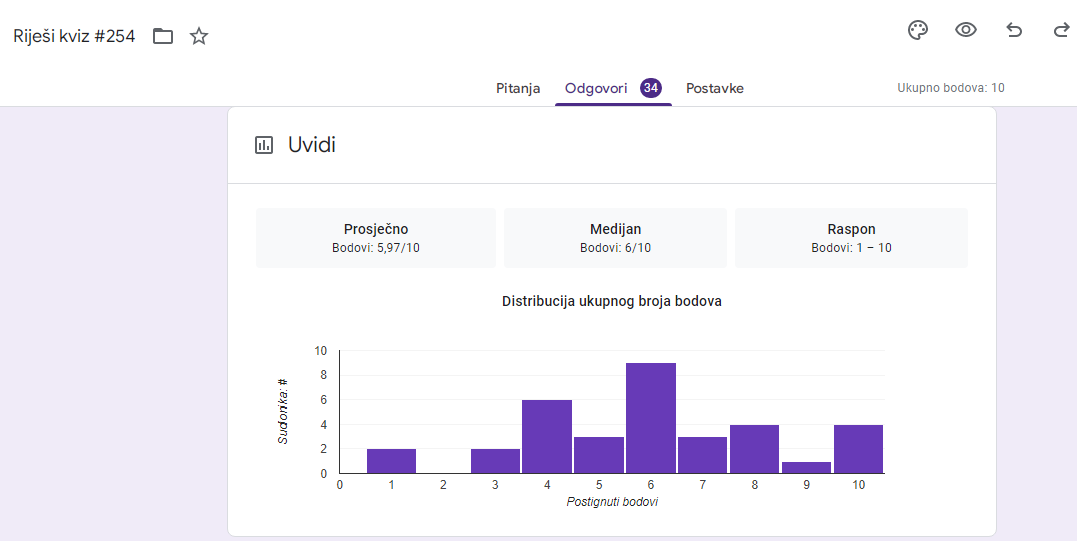Viewport: 1077px width, 541px height.
Task: Click the Ukupno bodova: 10 text
Action: tap(951, 88)
